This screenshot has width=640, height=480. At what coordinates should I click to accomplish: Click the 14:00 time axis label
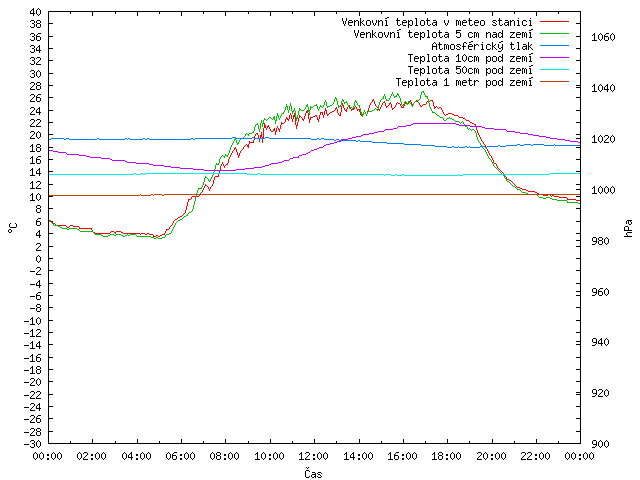[x=358, y=456]
